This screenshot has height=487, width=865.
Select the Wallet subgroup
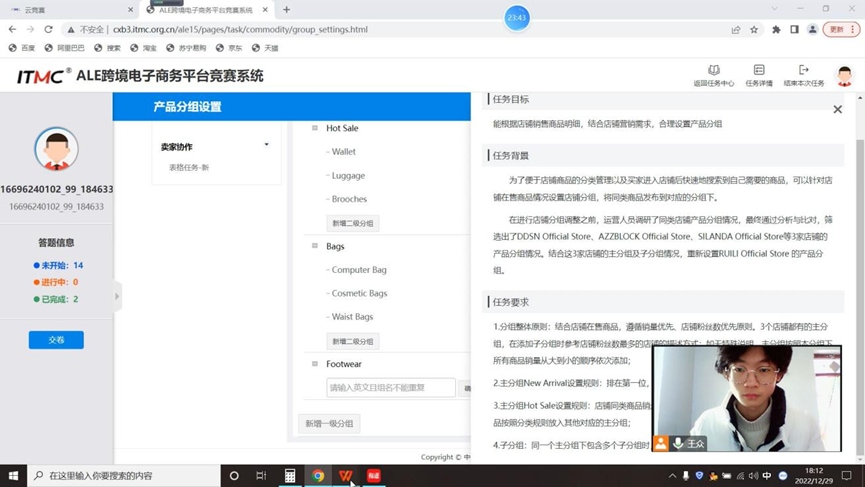point(344,152)
